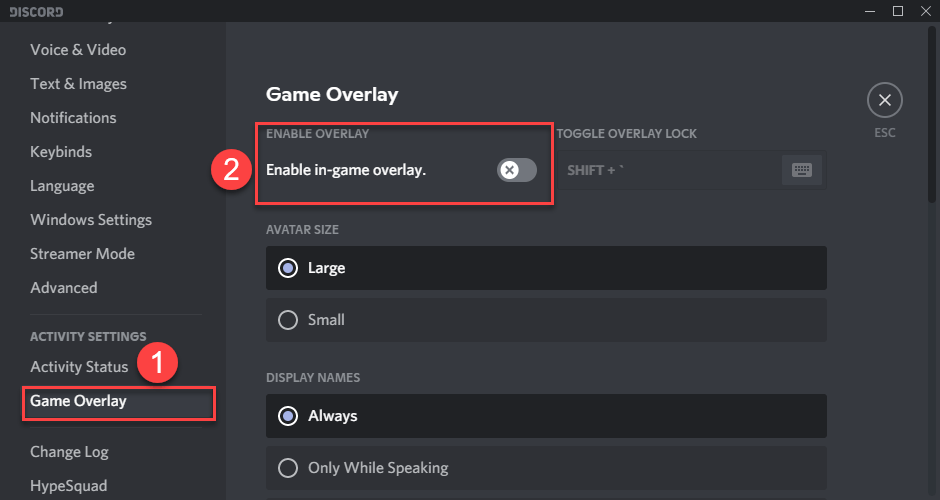Click the vertical scrollbar on the right

[932, 114]
